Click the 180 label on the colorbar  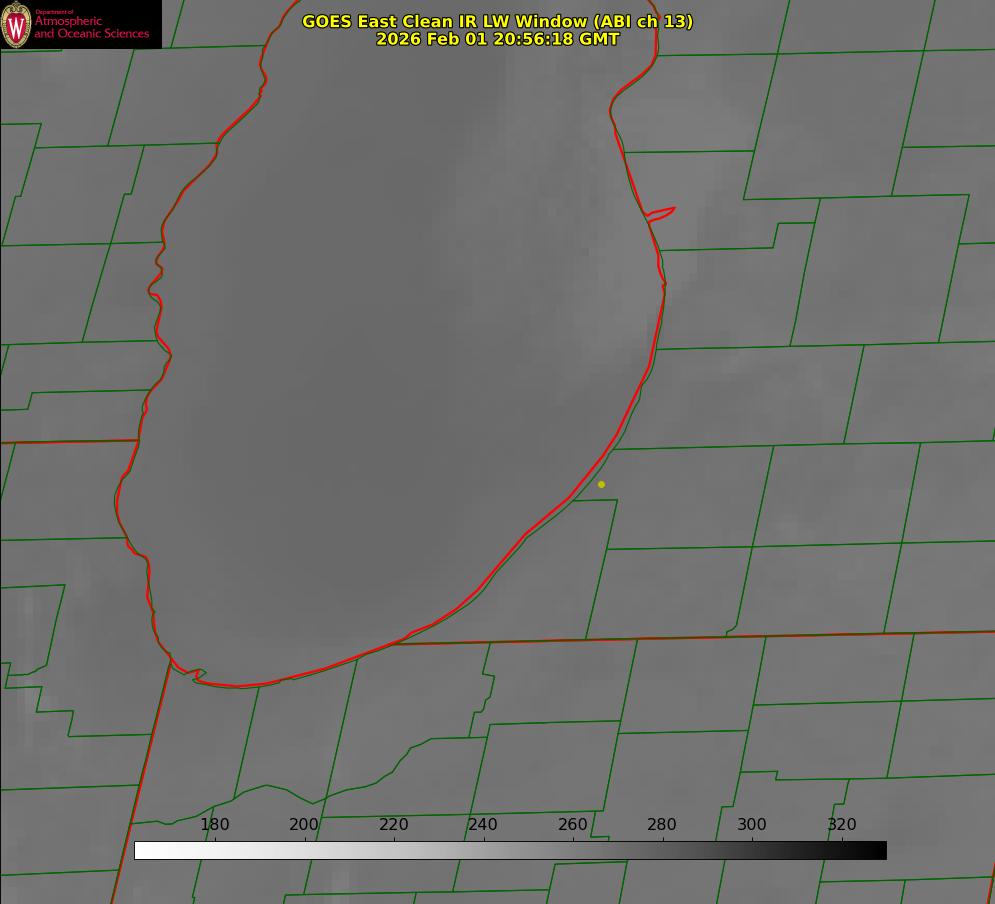pyautogui.click(x=215, y=825)
